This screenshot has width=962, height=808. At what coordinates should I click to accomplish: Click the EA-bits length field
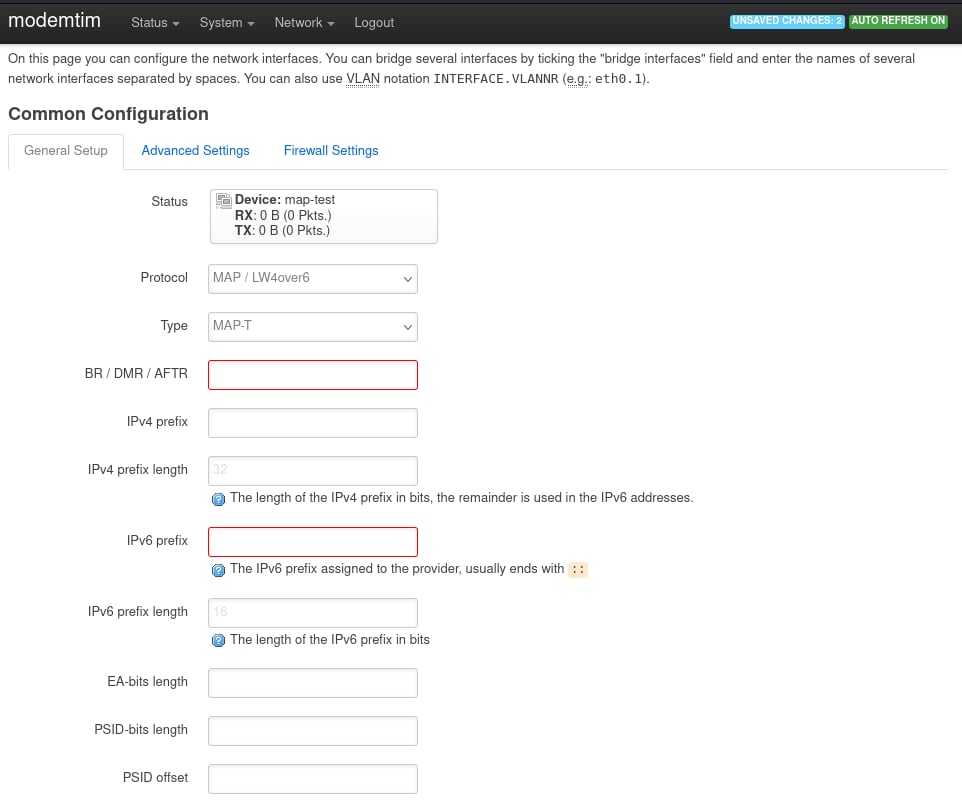pos(313,683)
